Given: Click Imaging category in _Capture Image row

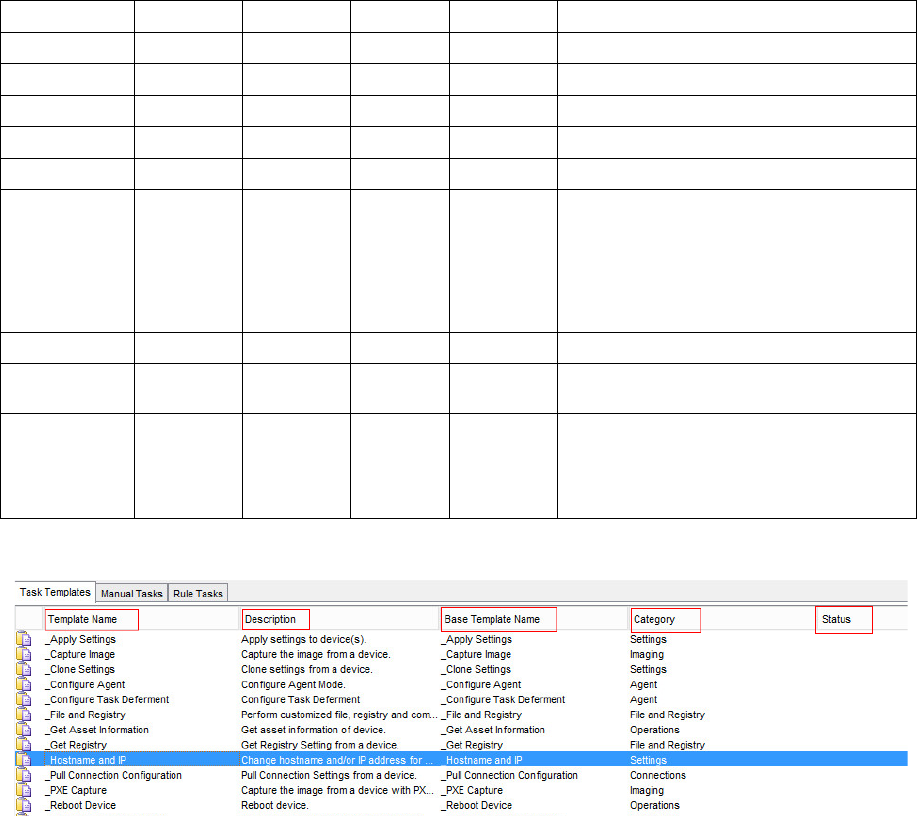Looking at the screenshot, I should point(647,655).
